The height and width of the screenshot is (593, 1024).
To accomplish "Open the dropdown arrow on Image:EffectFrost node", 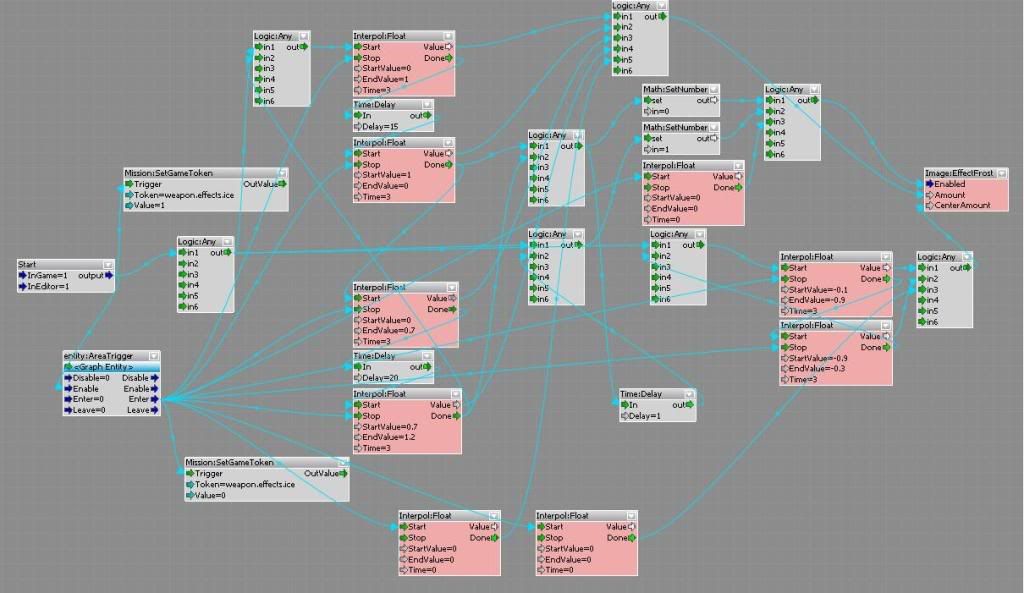I will tap(1002, 174).
